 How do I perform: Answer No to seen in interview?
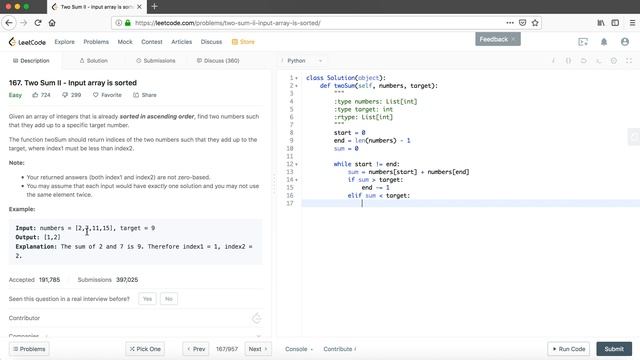tap(169, 299)
